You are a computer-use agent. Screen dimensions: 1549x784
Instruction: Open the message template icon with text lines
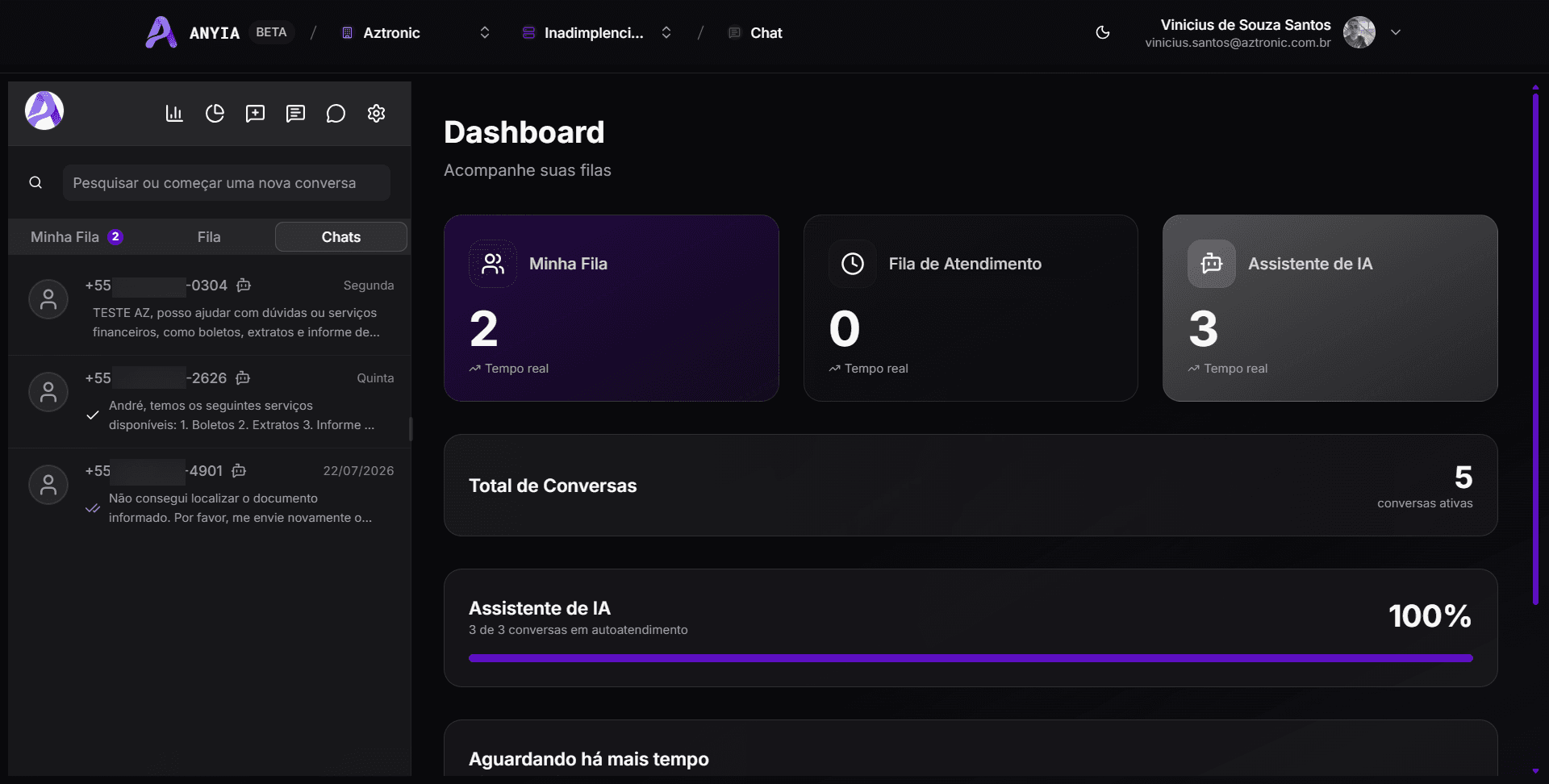295,114
